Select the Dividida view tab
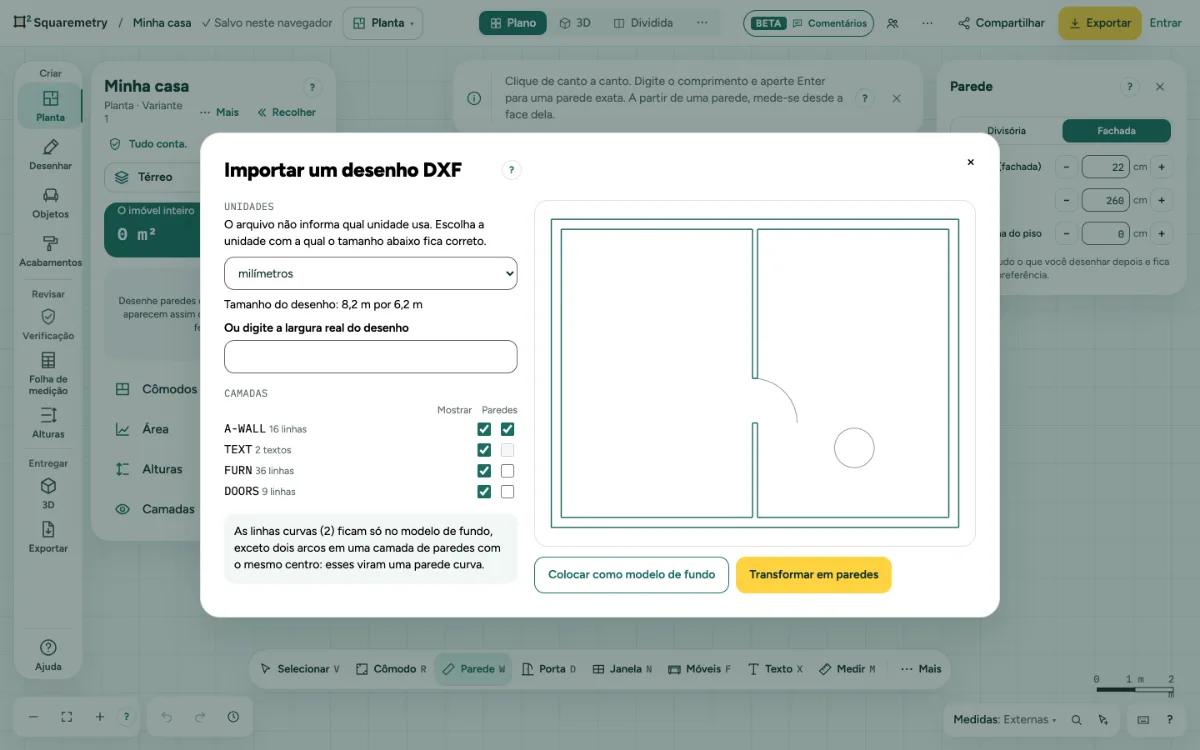Image resolution: width=1200 pixels, height=750 pixels. [643, 23]
